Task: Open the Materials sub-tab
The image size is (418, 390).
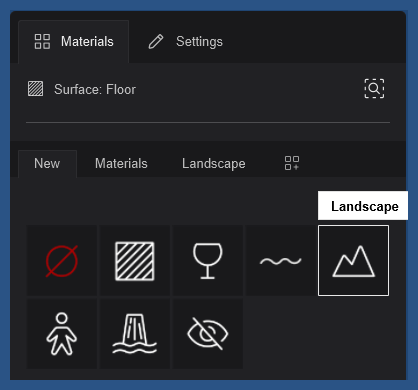Action: 121,164
